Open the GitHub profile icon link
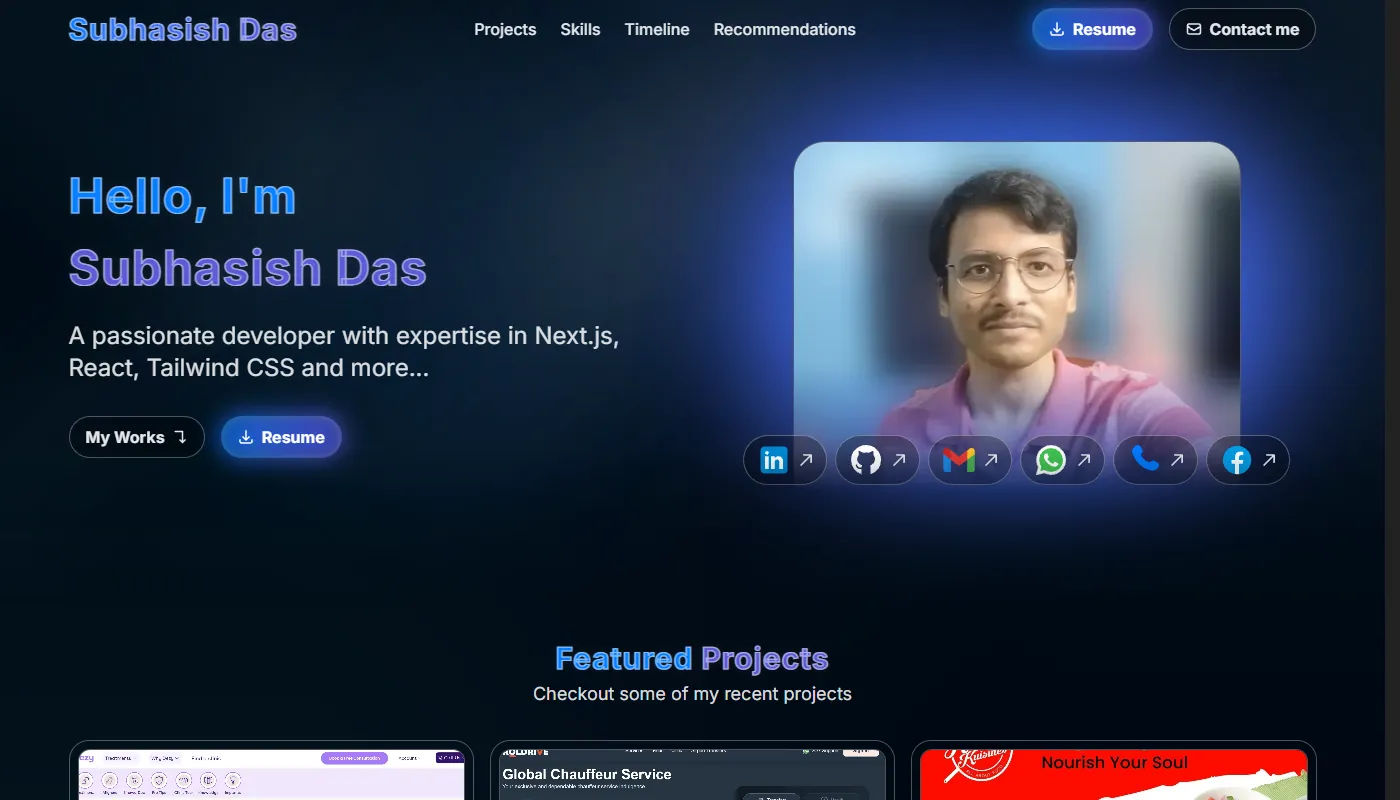This screenshot has height=800, width=1400. [877, 460]
